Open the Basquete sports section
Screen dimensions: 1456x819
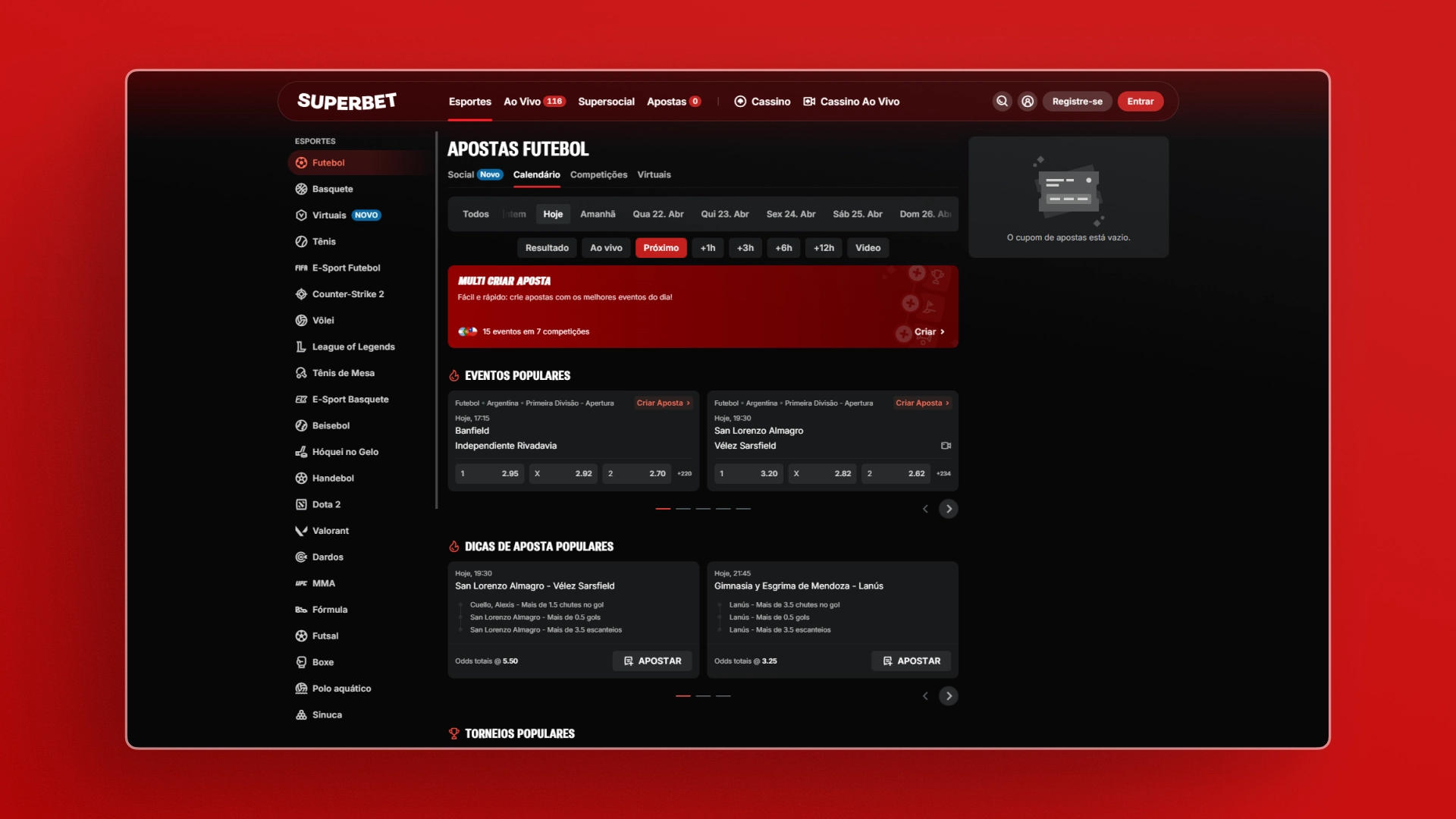[332, 189]
